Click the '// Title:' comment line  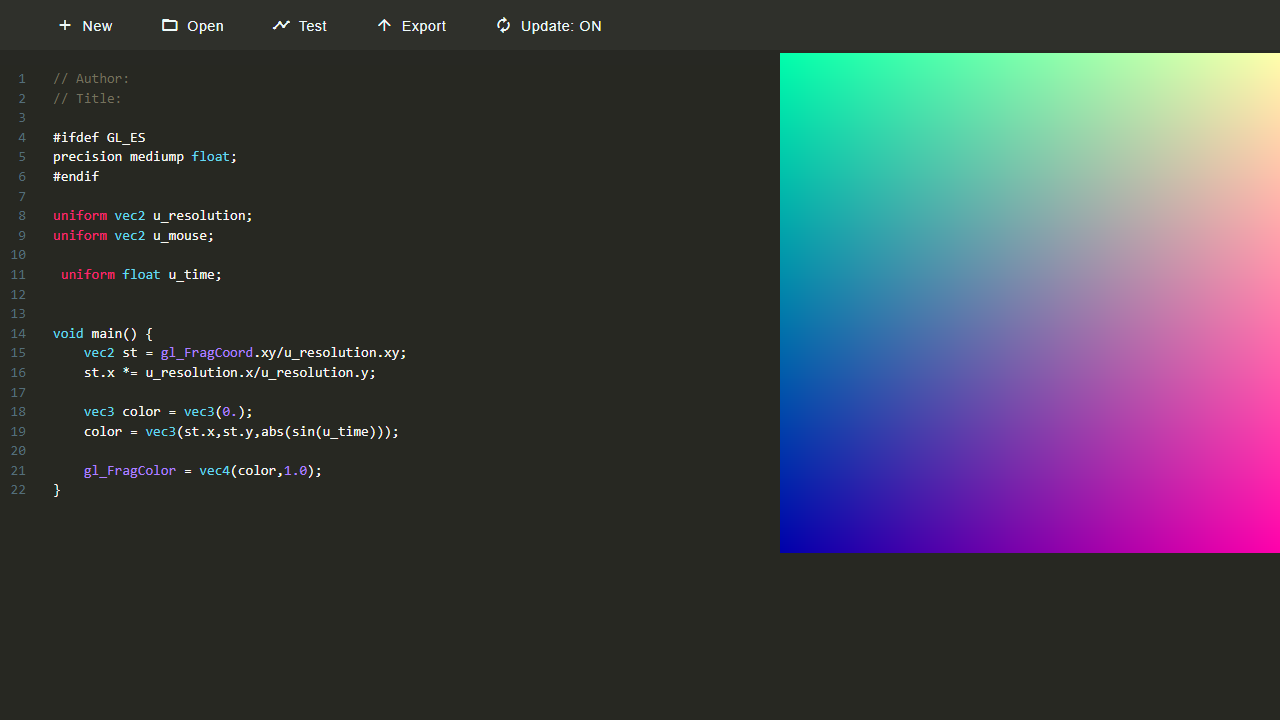point(87,99)
